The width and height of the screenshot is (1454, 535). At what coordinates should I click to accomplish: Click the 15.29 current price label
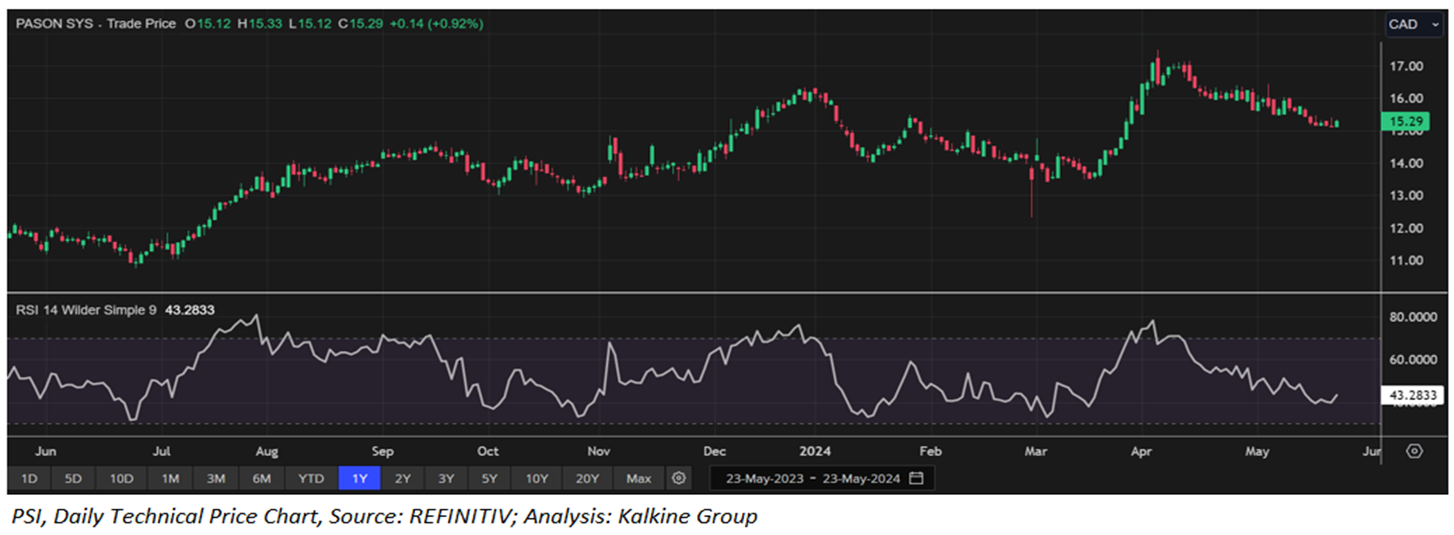point(1404,121)
